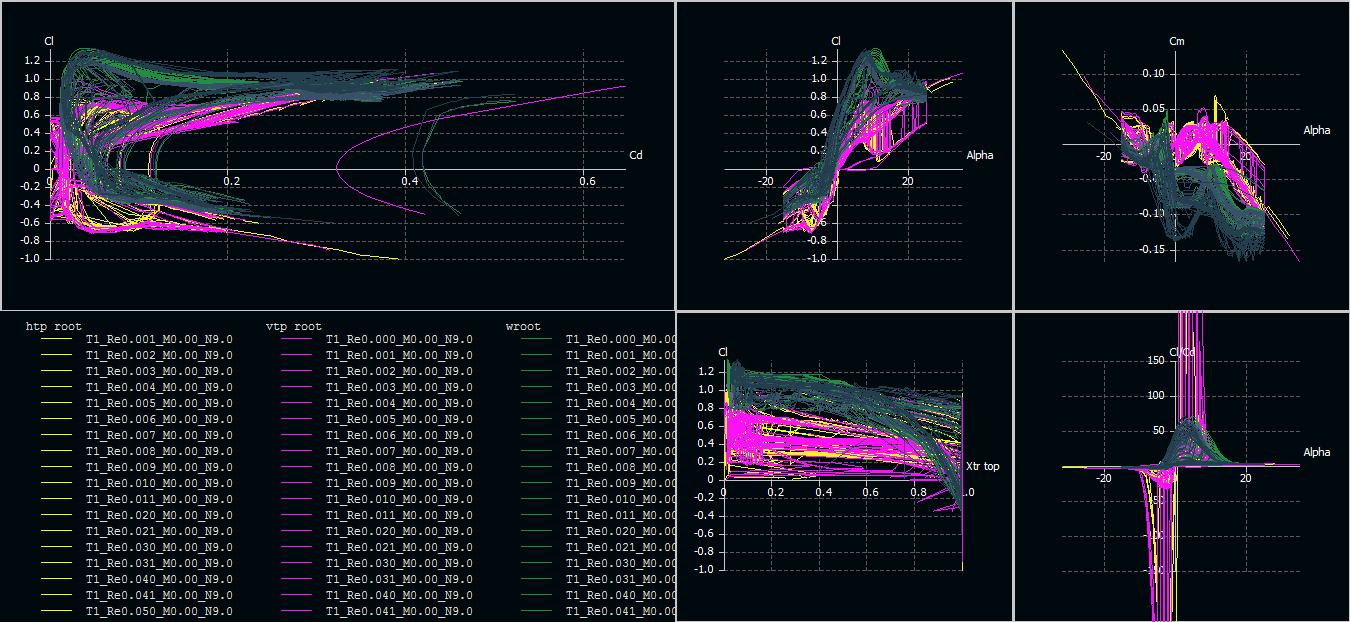Click the Xtr top axis label

pos(981,466)
